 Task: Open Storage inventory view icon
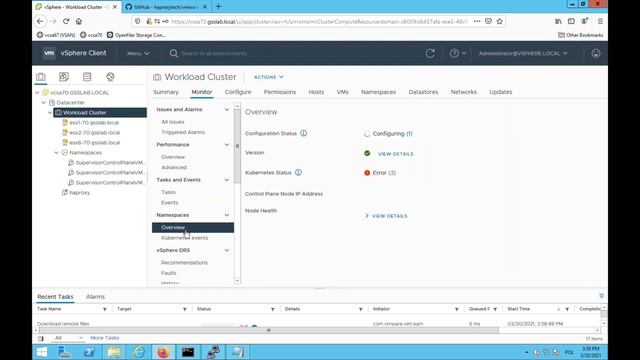coord(87,77)
